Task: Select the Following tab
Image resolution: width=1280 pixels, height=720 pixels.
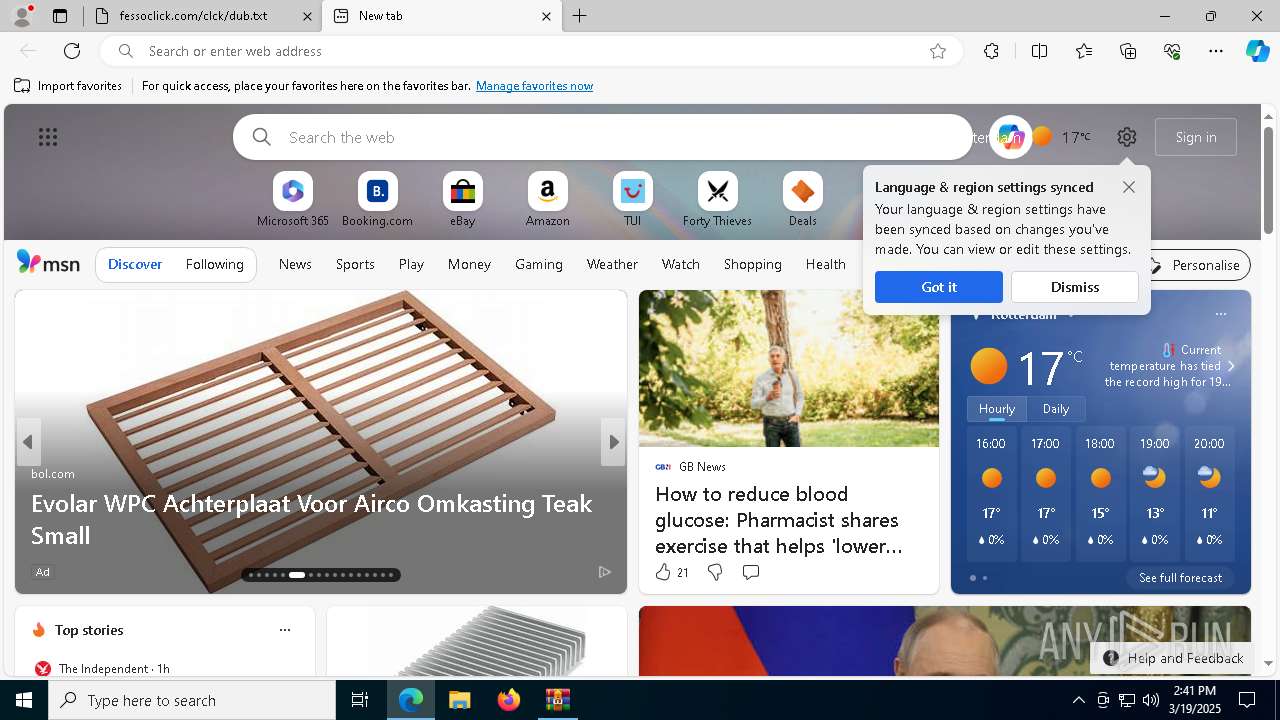Action: pos(214,264)
